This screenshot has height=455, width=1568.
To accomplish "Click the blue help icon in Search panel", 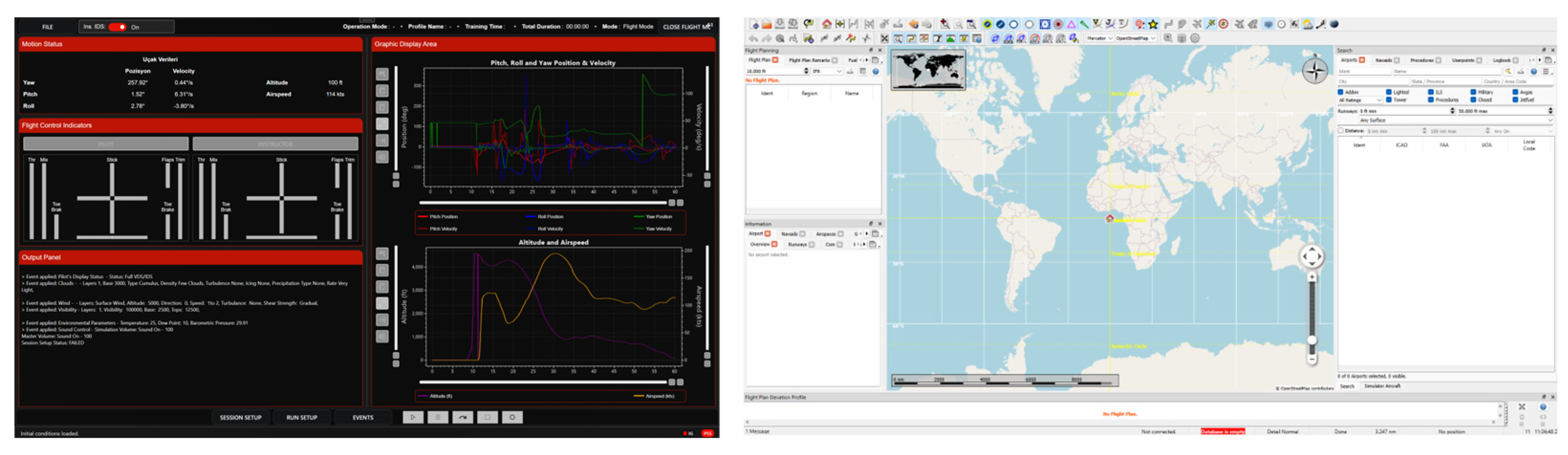I will (1533, 71).
